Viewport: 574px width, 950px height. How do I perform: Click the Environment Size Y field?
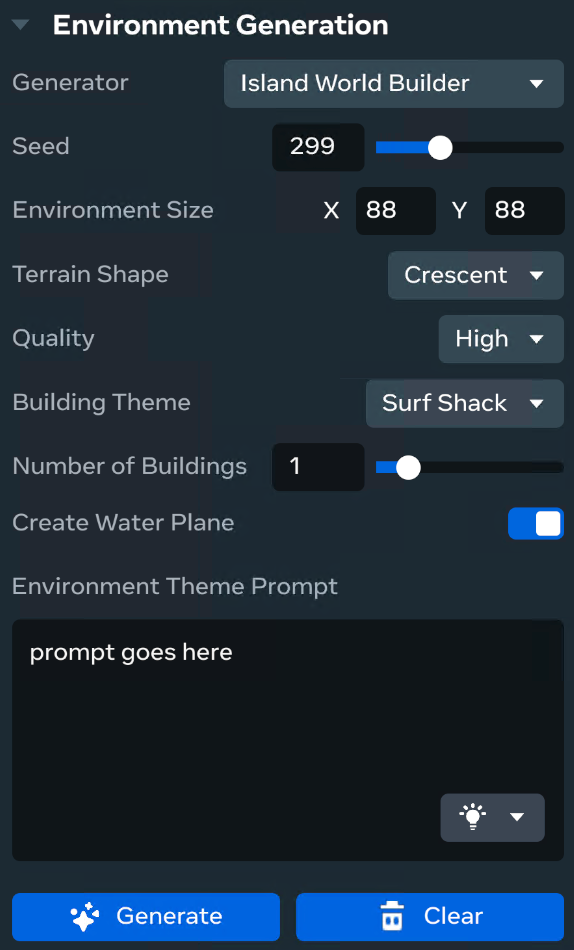click(524, 211)
